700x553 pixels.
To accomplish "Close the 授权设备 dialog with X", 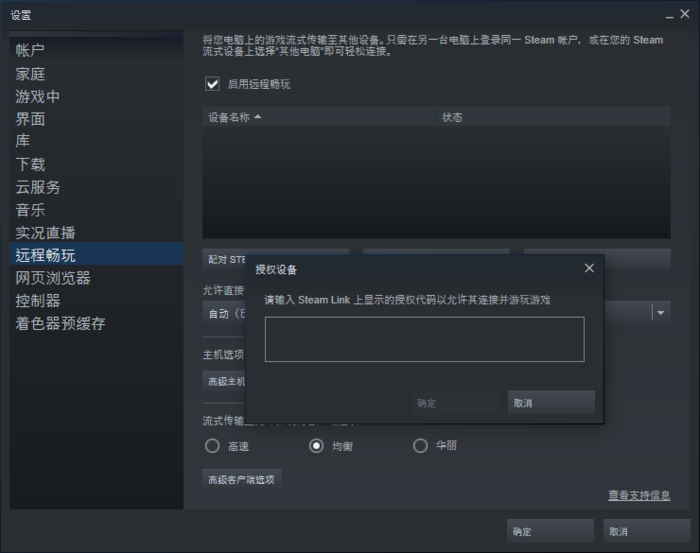I will click(x=589, y=268).
